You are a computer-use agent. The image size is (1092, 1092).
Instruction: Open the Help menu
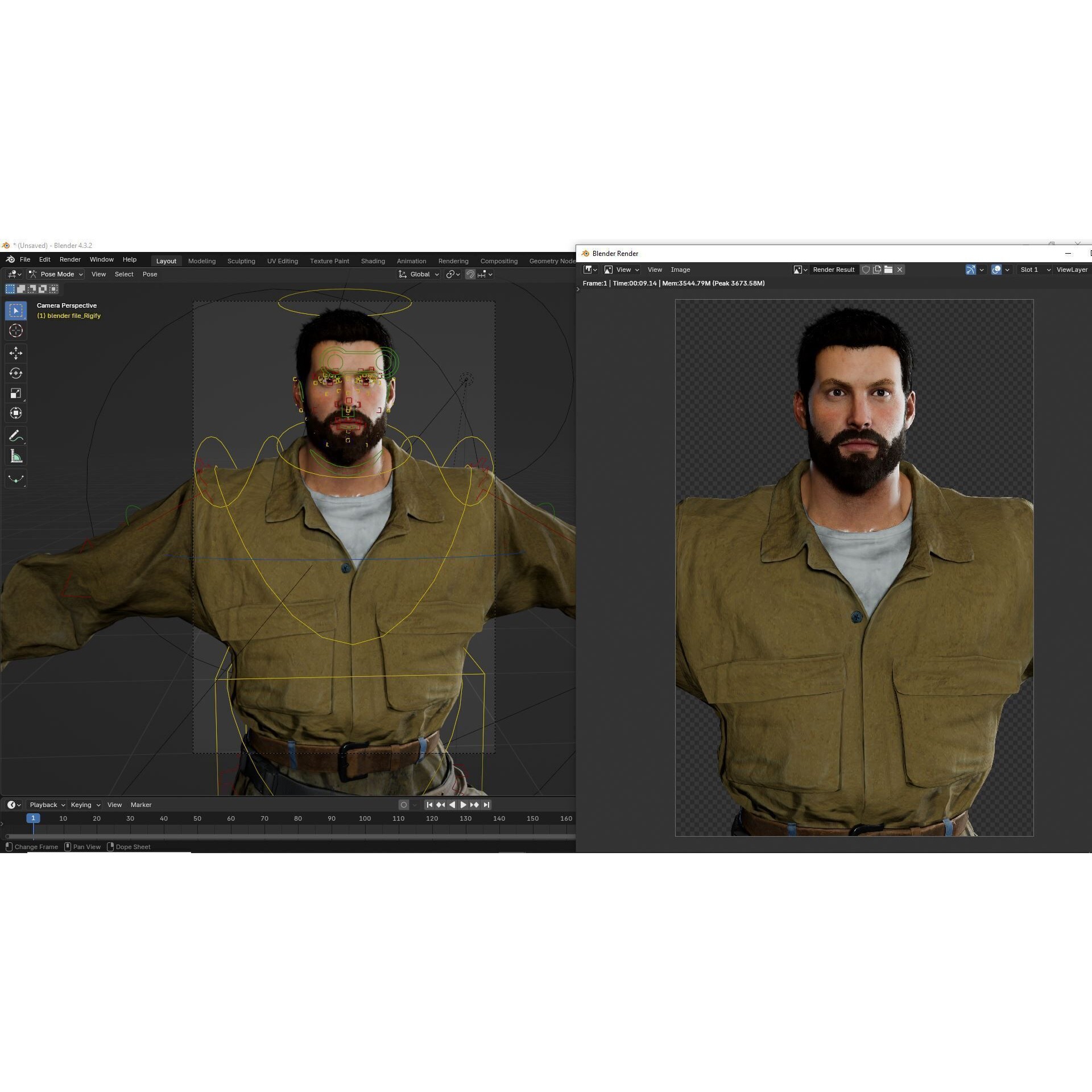[130, 259]
